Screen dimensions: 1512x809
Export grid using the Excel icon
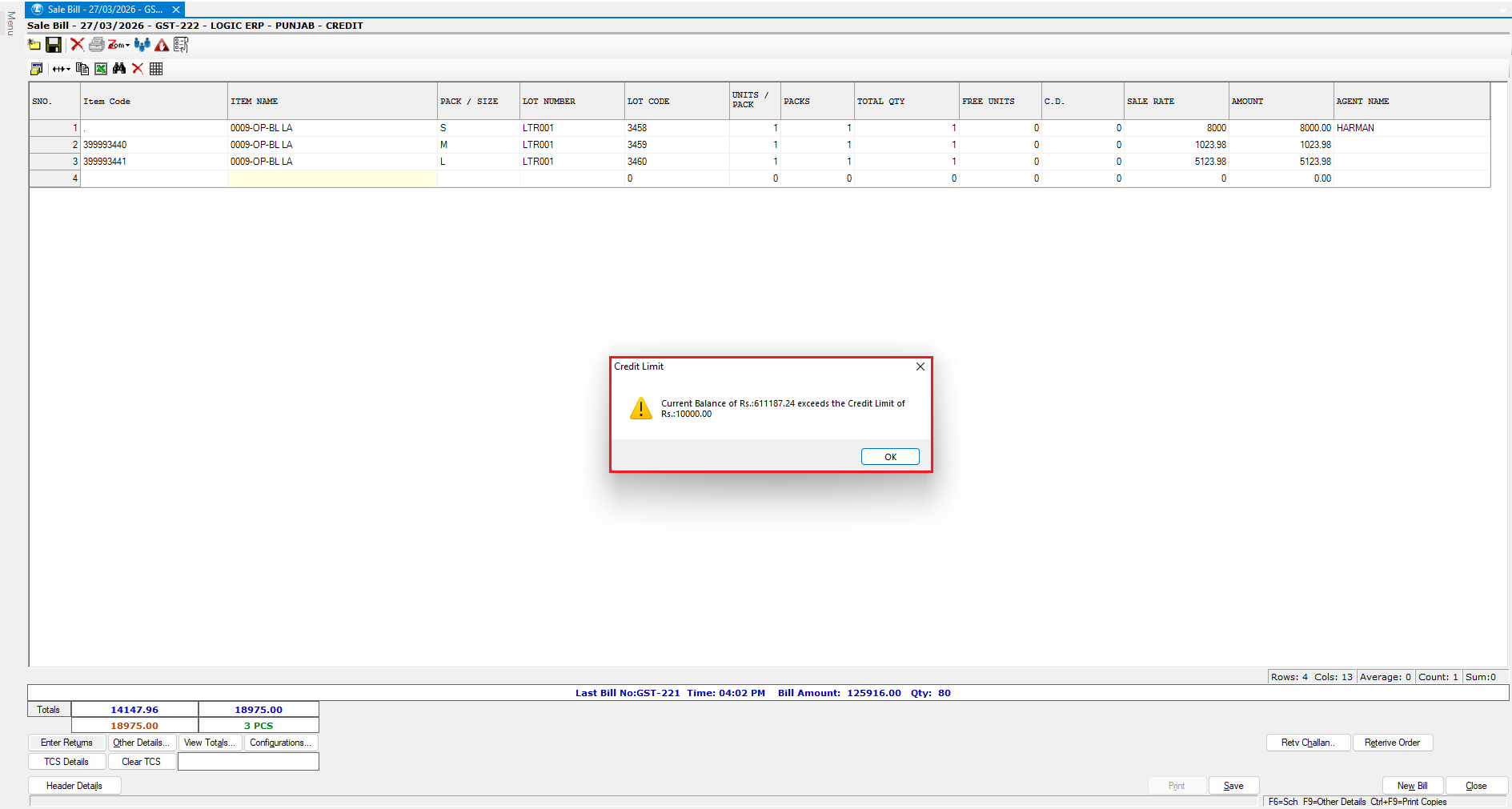coord(101,69)
